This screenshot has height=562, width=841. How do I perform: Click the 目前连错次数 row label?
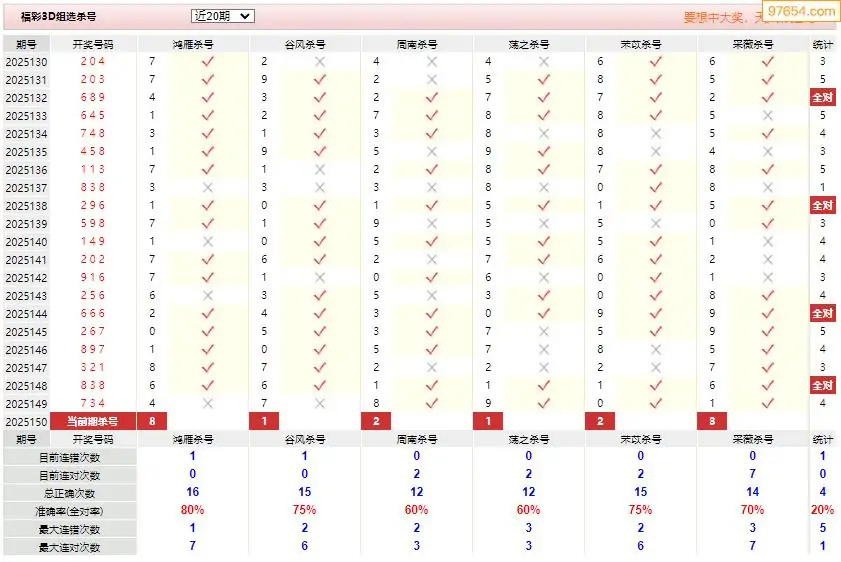pos(70,458)
